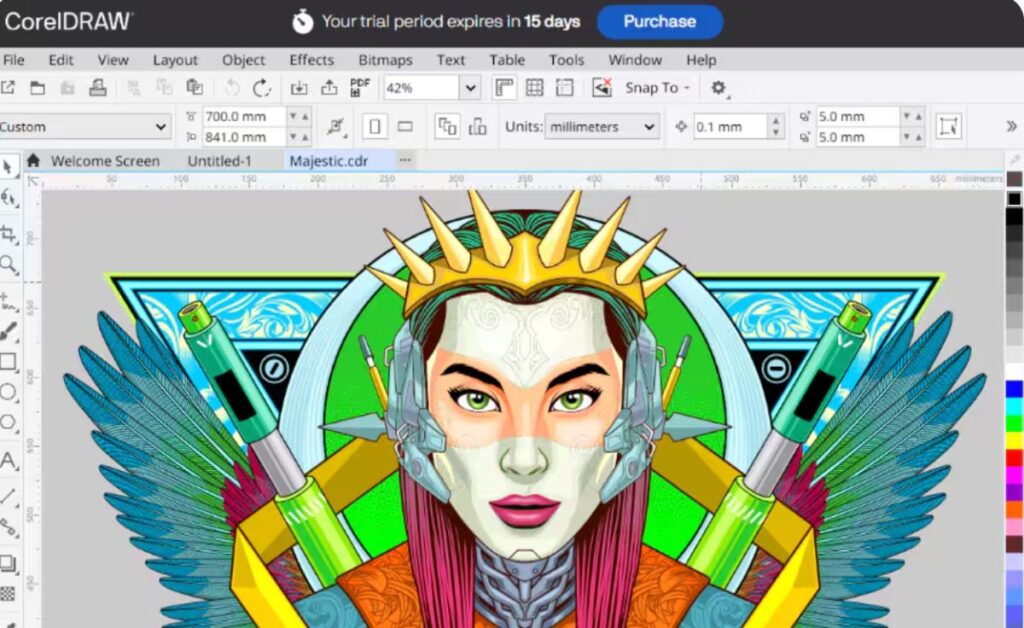The width and height of the screenshot is (1024, 628).
Task: Open the 42% zoom level dropdown
Action: (x=470, y=88)
